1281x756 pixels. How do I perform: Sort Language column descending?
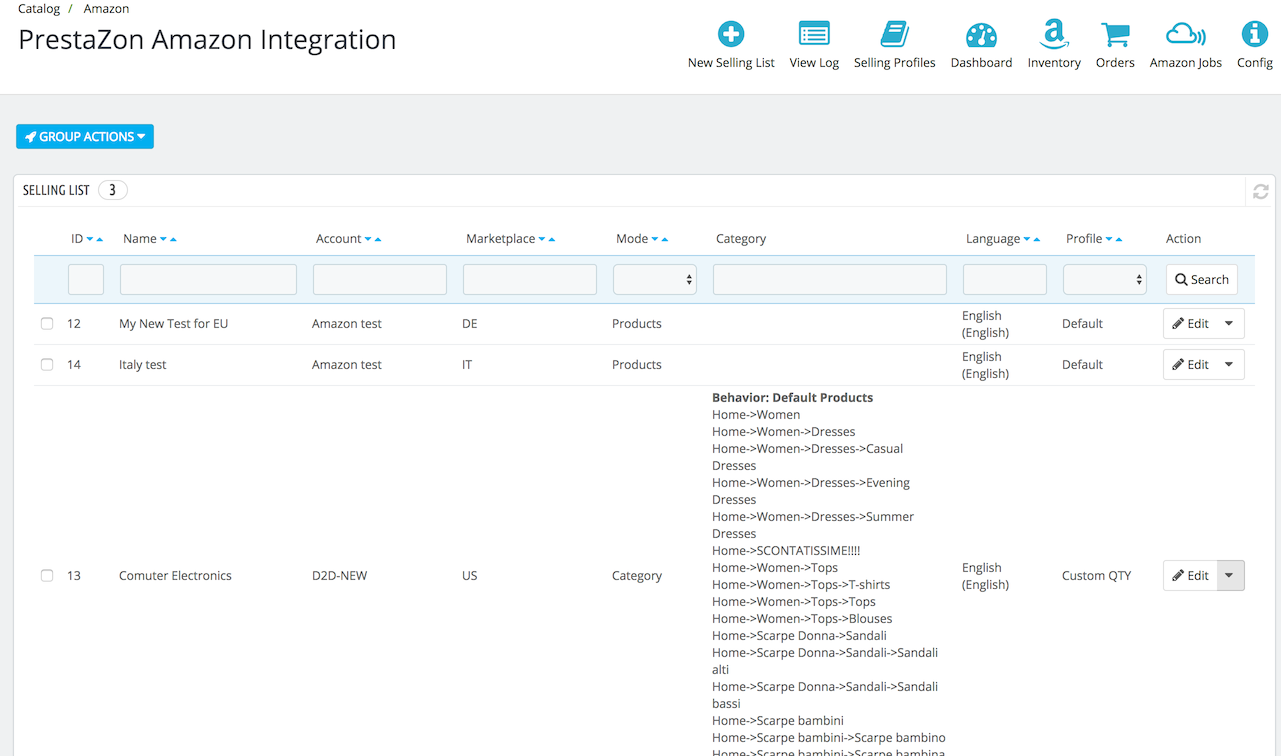point(1027,239)
